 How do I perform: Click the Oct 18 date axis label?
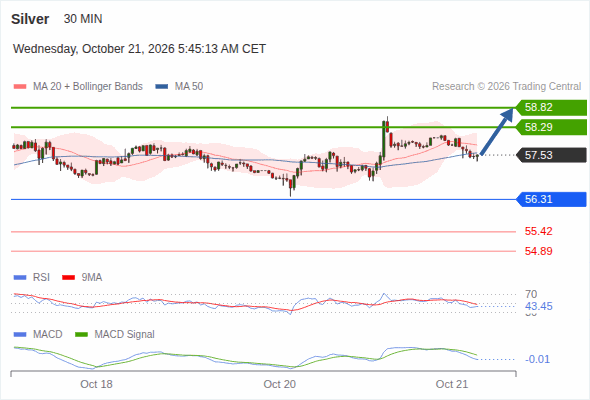[96, 384]
